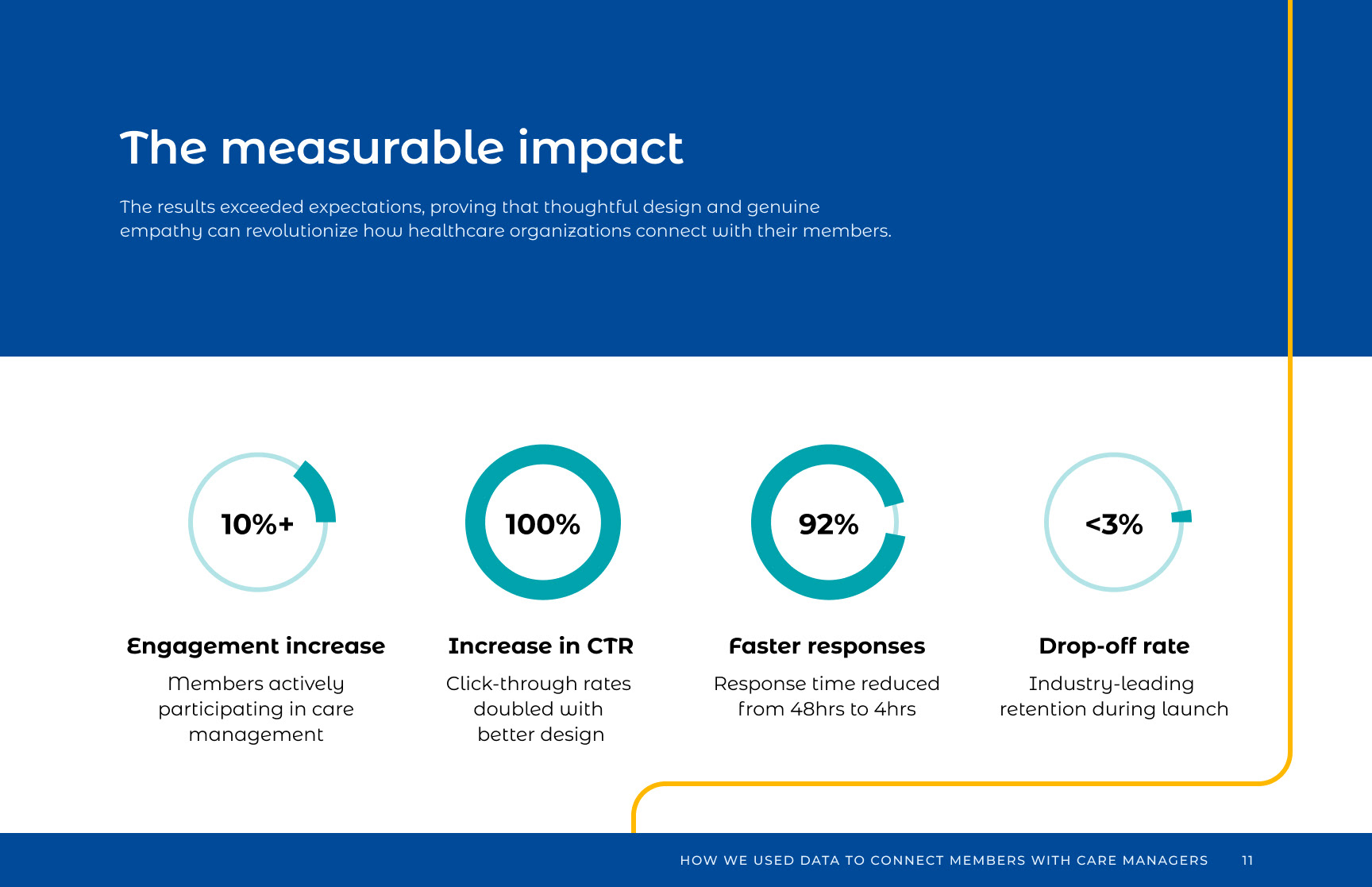Click page number 11 in the footer
1372x887 pixels.
click(1247, 860)
